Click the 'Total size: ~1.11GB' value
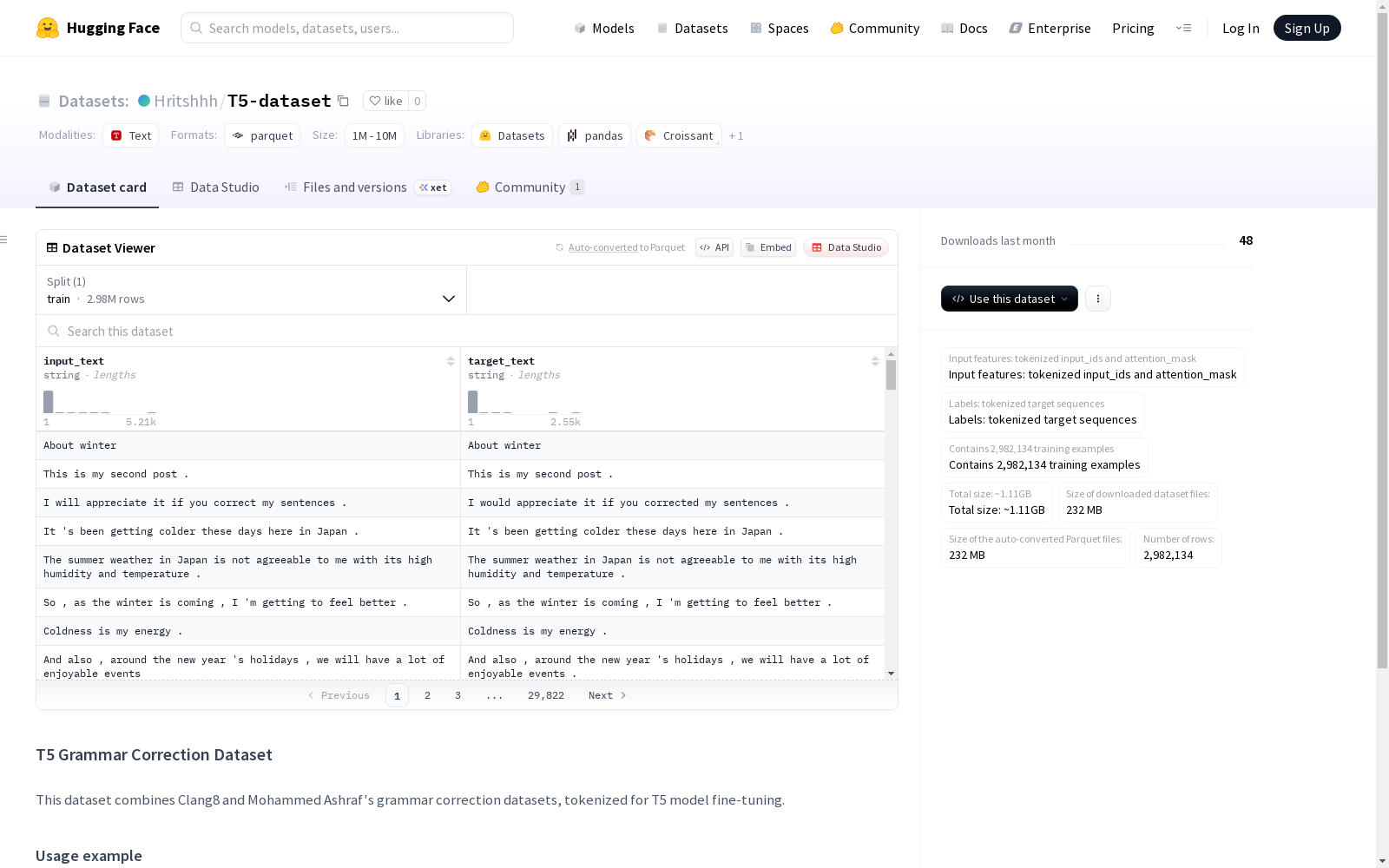 997,510
